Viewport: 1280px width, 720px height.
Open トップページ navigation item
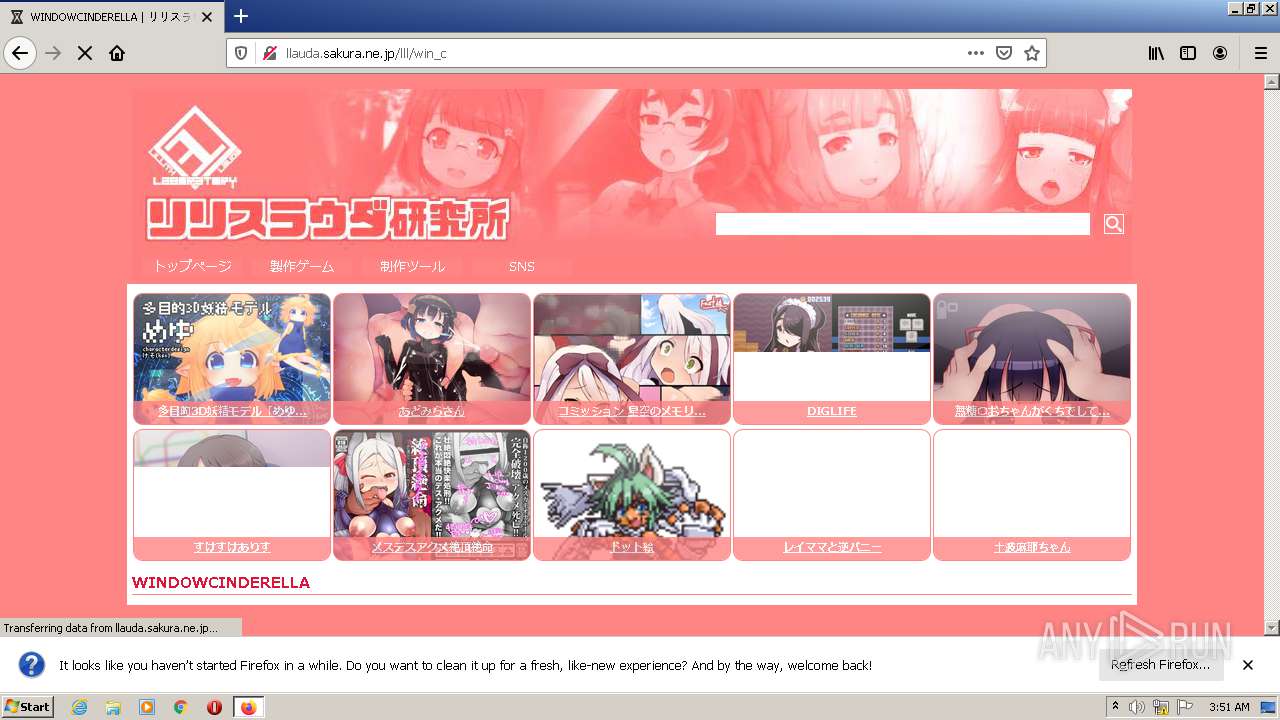point(192,266)
